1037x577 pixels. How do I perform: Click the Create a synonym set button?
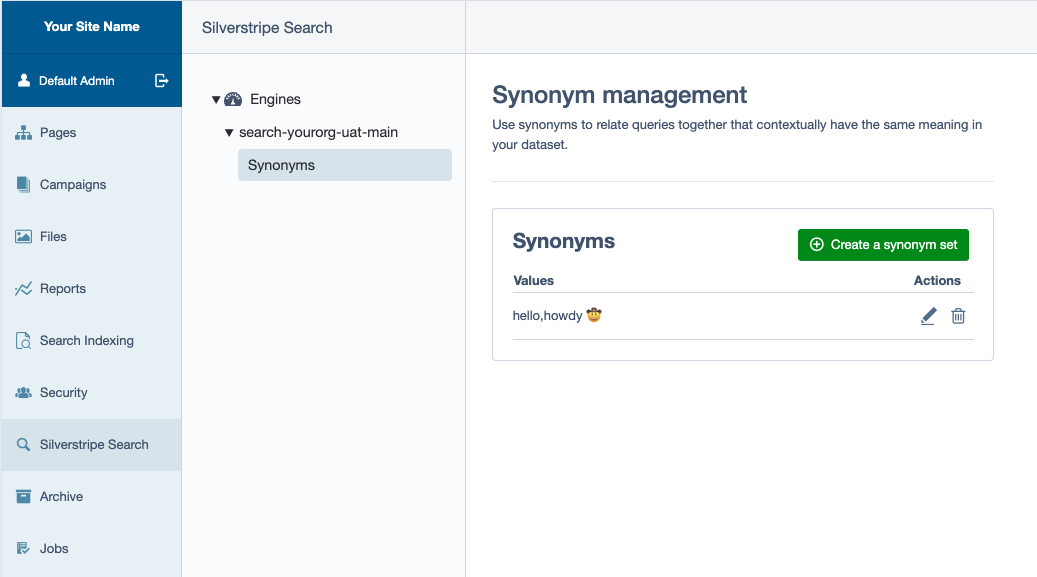pos(883,245)
